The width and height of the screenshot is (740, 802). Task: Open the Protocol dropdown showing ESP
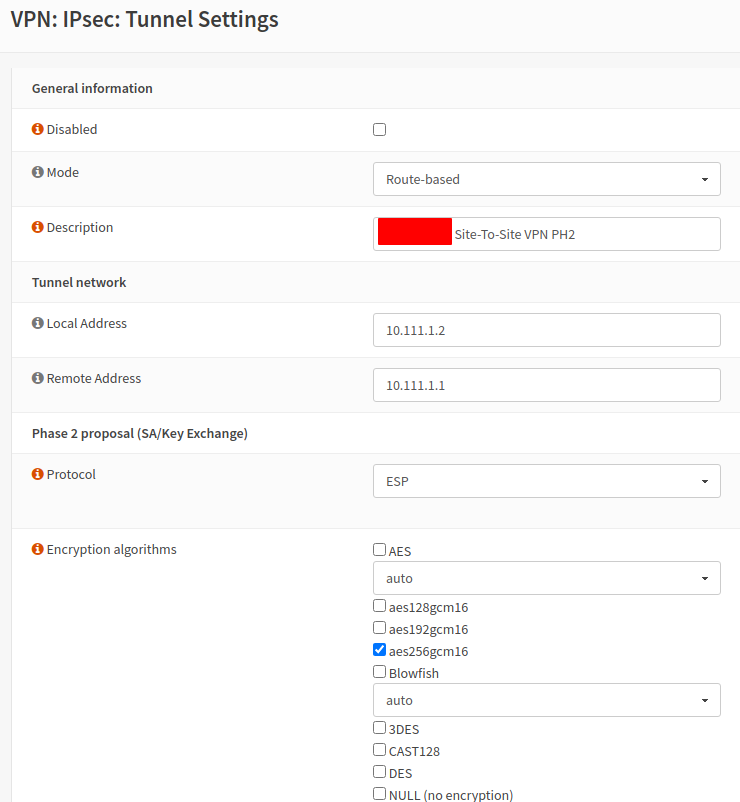(x=547, y=481)
